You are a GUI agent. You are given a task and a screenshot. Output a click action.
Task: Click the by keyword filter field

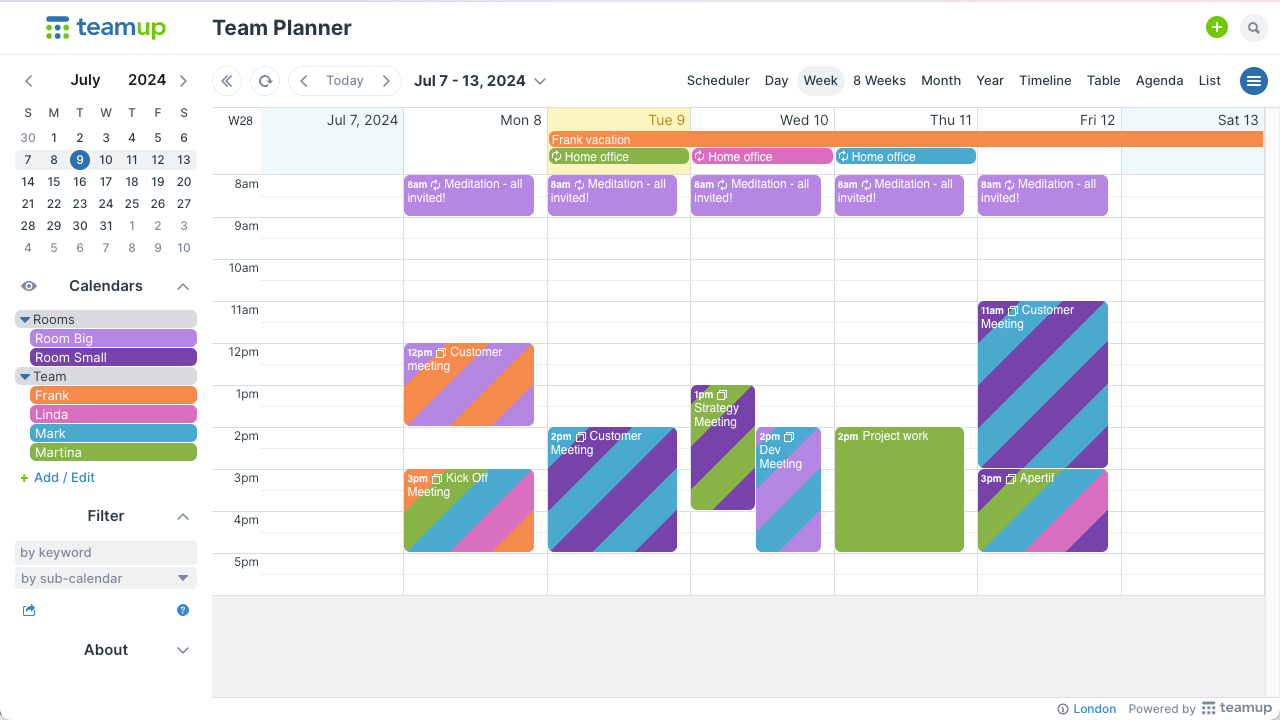tap(106, 552)
